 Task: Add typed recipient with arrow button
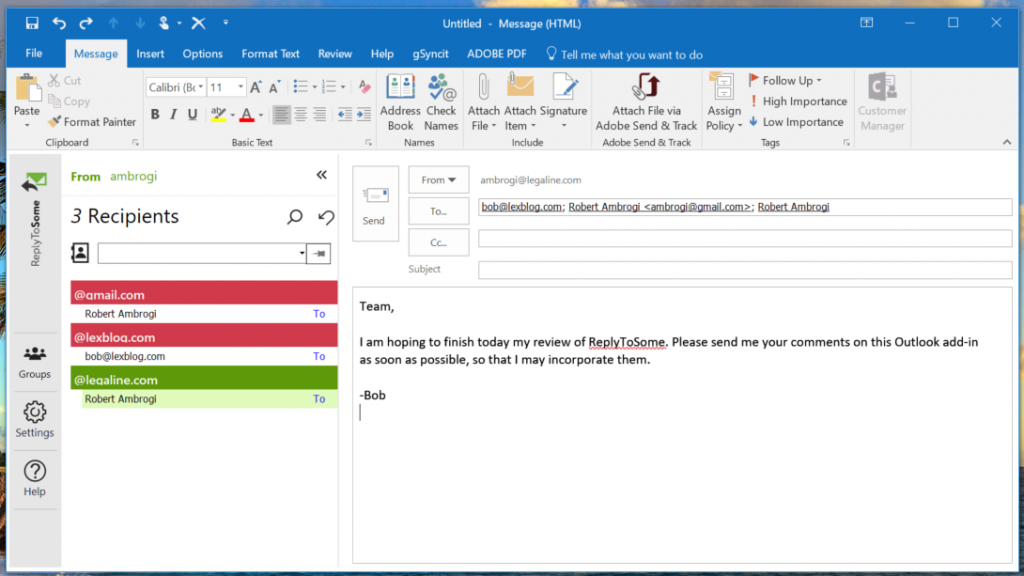[319, 253]
